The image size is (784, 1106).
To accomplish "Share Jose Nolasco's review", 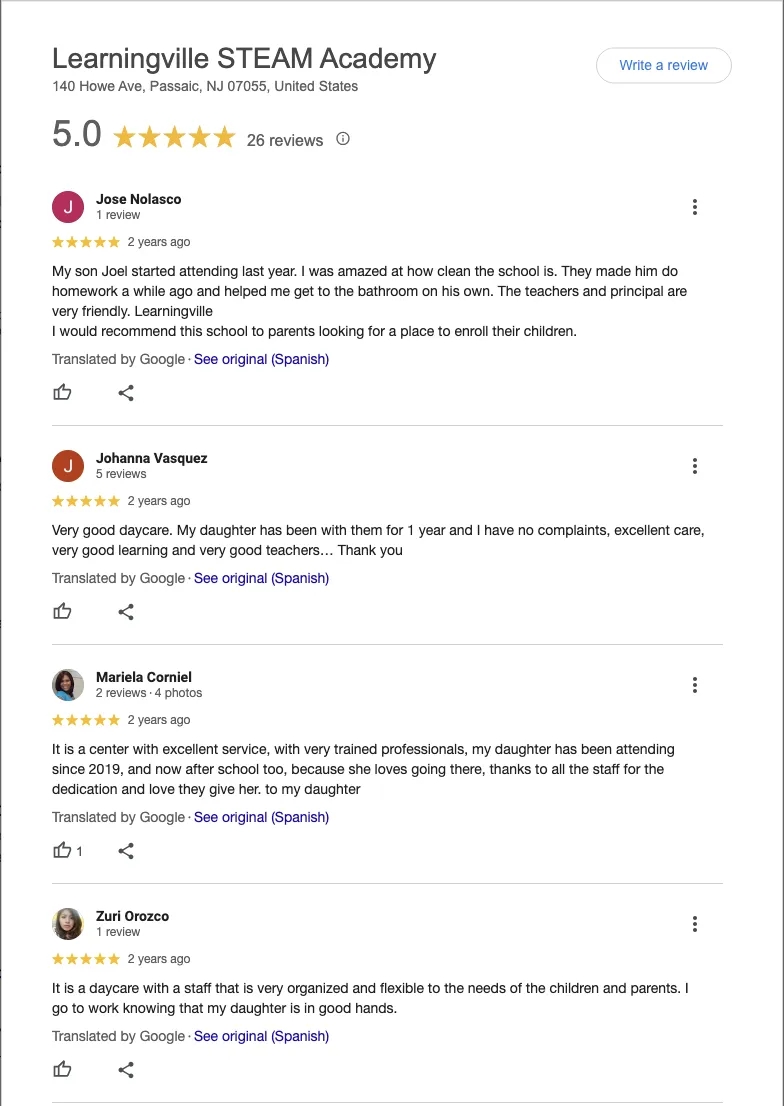I will (126, 393).
